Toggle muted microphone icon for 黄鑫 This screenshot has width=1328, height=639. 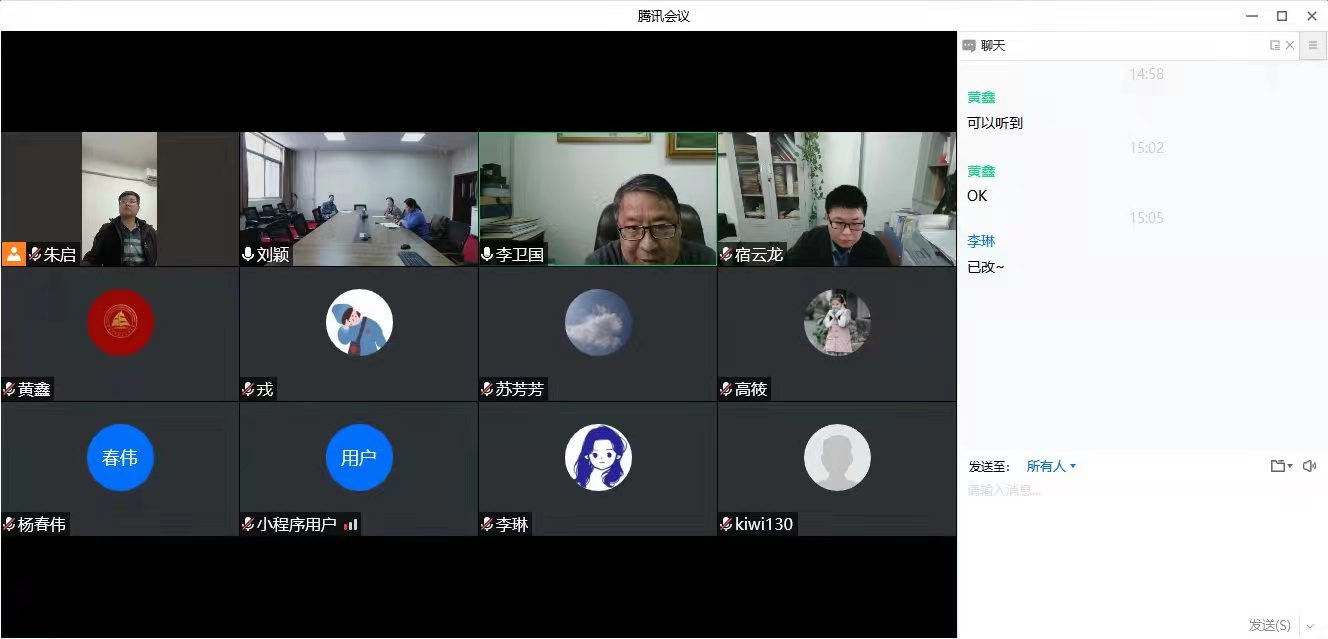pos(10,389)
